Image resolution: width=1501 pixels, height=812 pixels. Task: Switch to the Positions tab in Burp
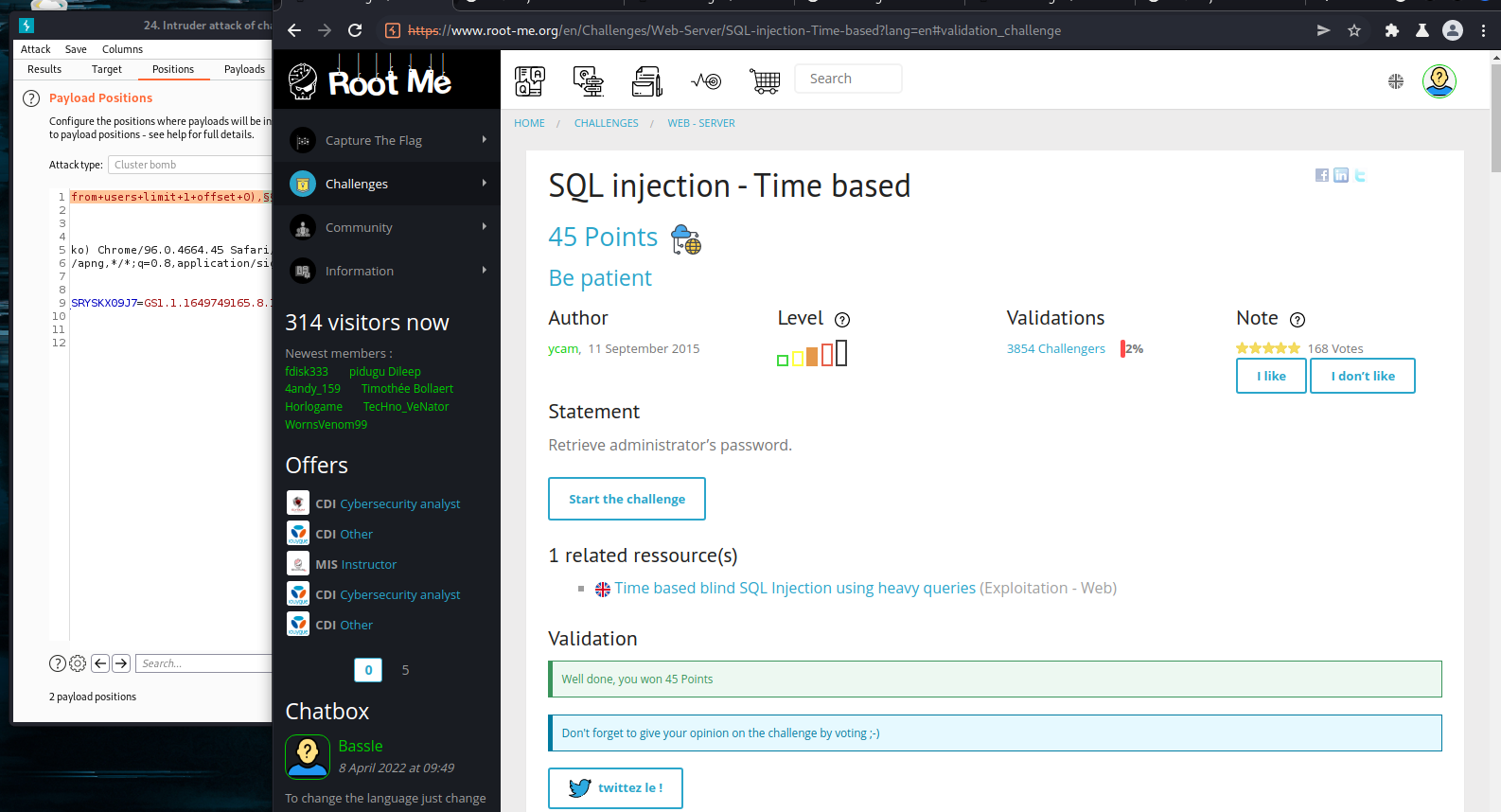(173, 69)
